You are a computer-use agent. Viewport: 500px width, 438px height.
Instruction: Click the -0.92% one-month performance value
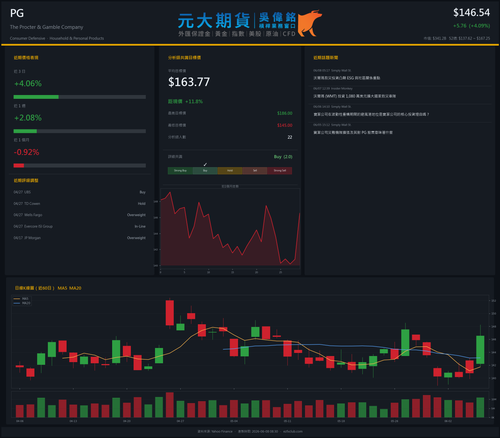tap(26, 152)
